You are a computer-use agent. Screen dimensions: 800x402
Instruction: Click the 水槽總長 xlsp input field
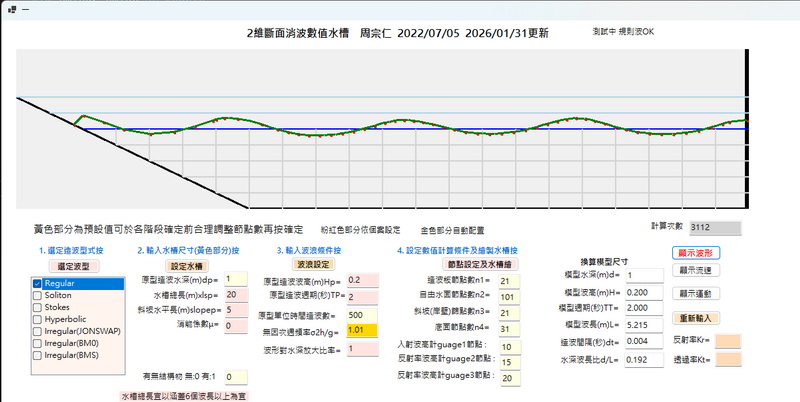(236, 295)
